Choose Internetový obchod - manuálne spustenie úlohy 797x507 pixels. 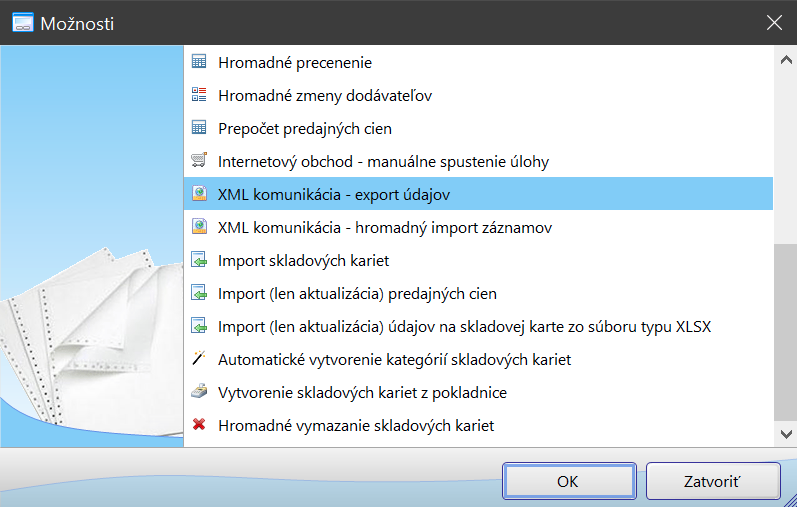(x=383, y=161)
